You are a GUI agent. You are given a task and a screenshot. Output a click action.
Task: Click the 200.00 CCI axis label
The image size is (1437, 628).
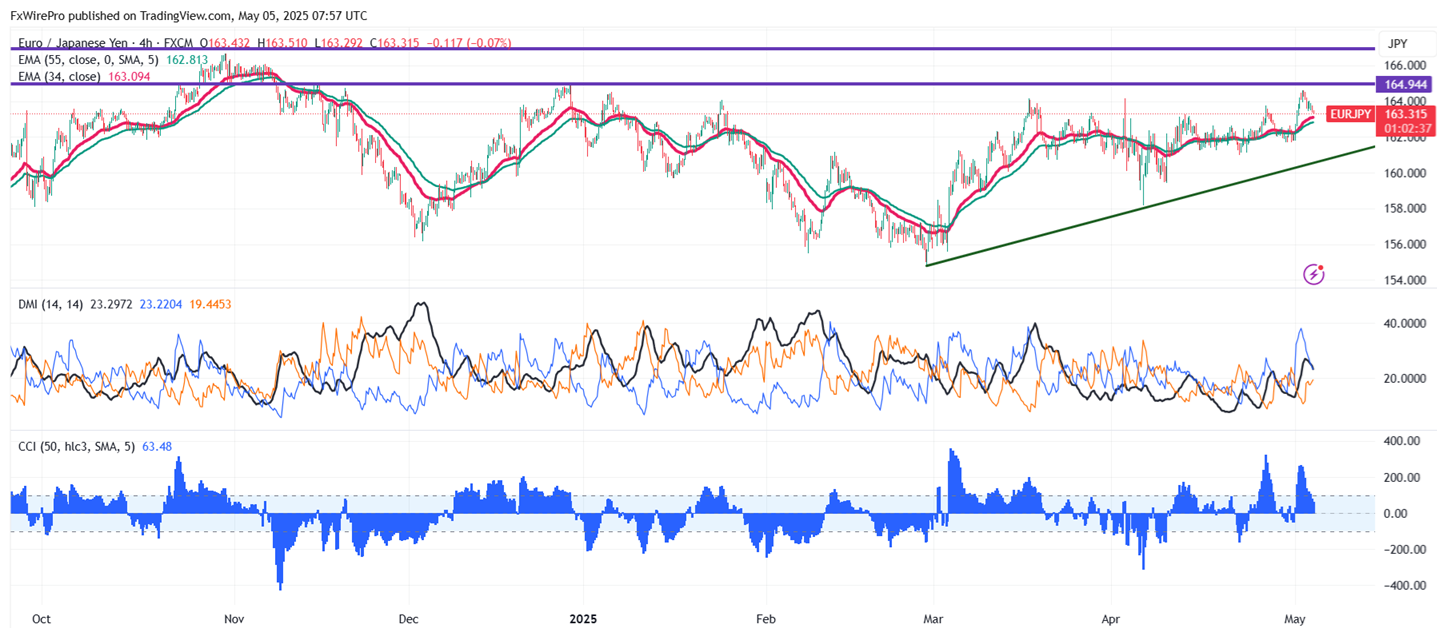point(1403,477)
